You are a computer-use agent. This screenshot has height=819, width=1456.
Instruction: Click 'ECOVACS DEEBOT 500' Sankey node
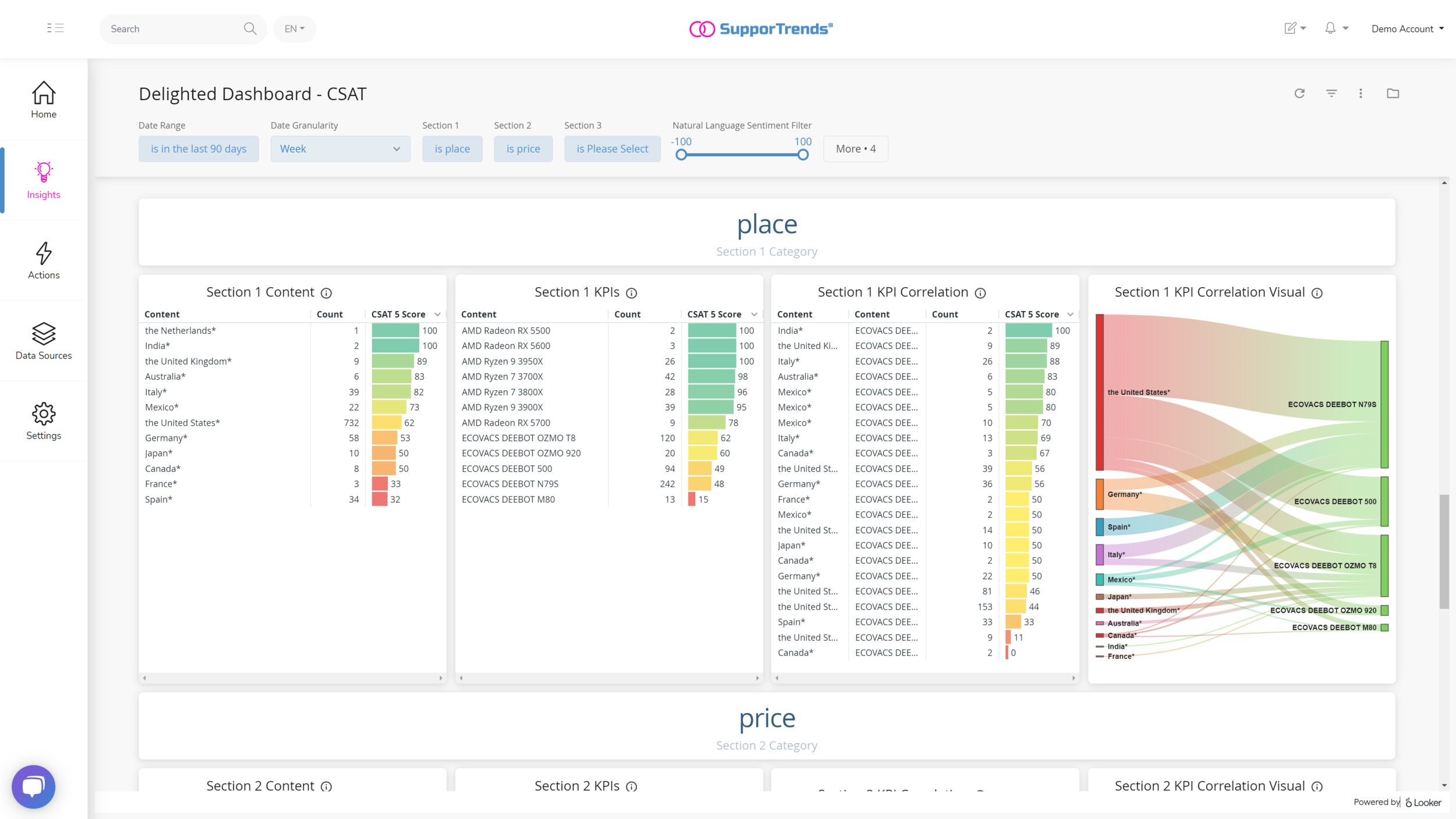coord(1384,501)
